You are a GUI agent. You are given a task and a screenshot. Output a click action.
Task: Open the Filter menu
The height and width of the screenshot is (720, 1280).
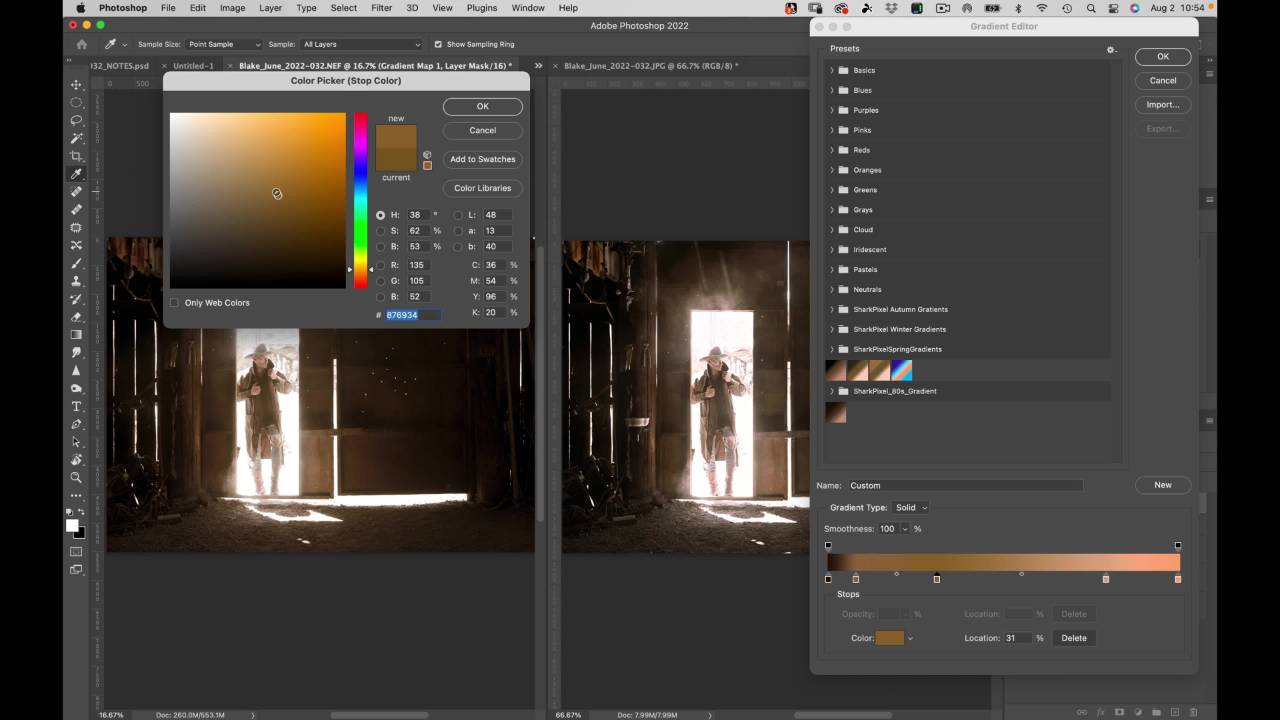(x=381, y=8)
